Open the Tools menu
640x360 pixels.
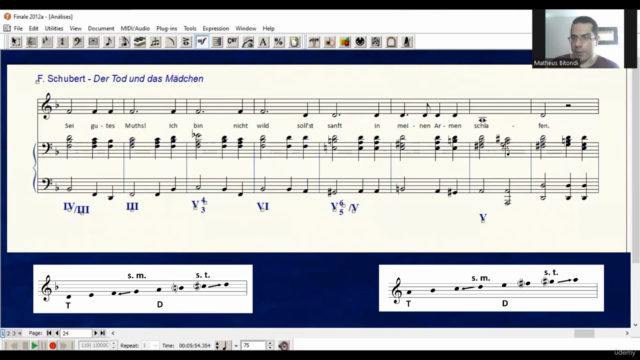click(190, 28)
